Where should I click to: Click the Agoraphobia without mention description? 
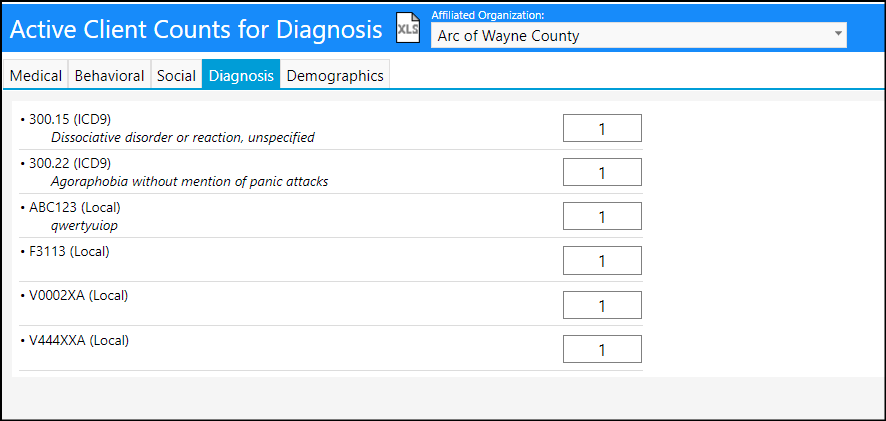click(x=189, y=181)
